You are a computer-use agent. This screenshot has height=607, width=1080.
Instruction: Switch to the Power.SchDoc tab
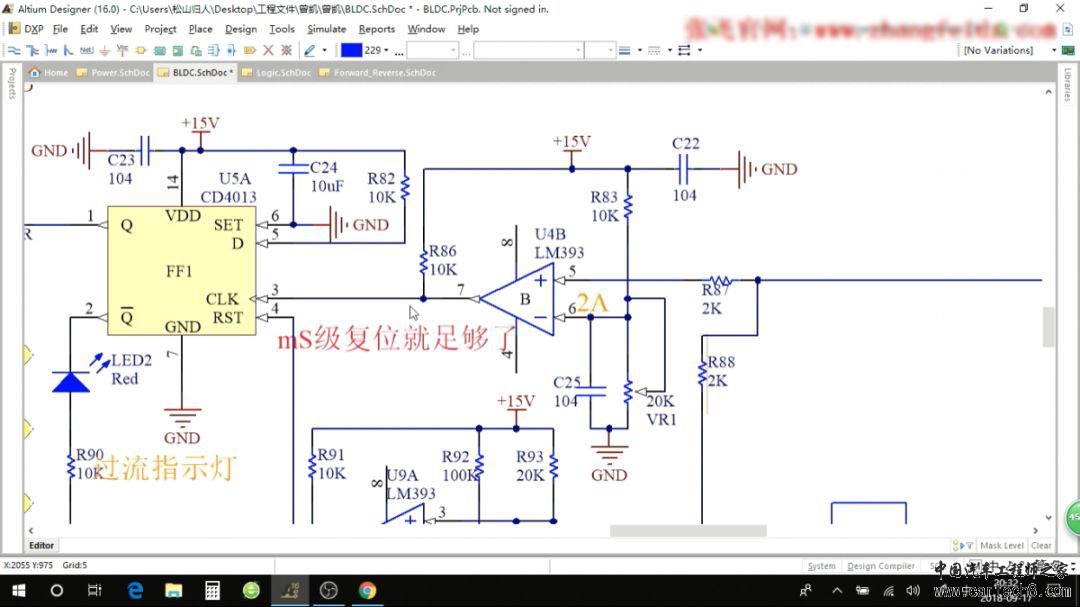click(x=114, y=72)
